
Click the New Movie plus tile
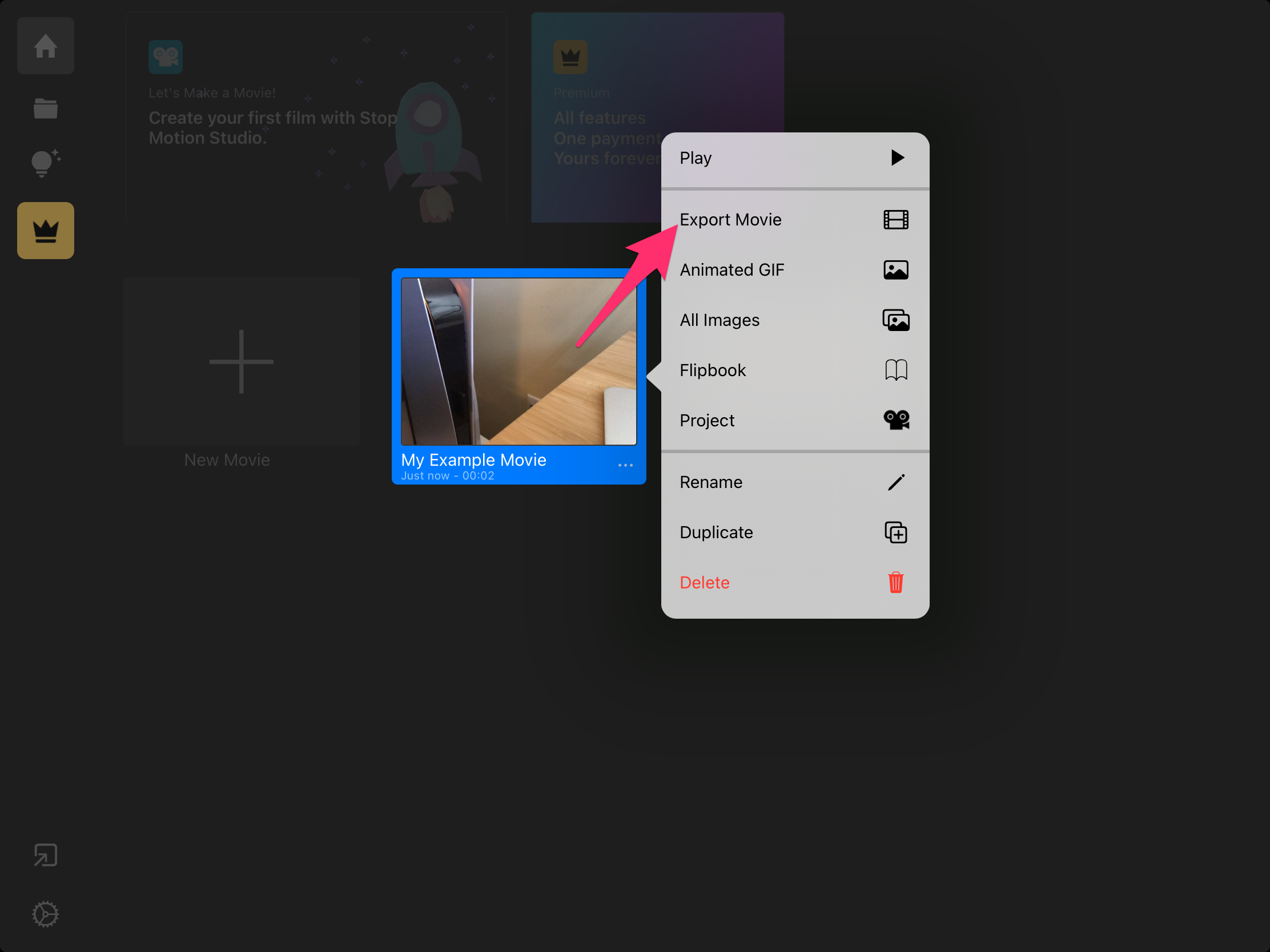(241, 361)
